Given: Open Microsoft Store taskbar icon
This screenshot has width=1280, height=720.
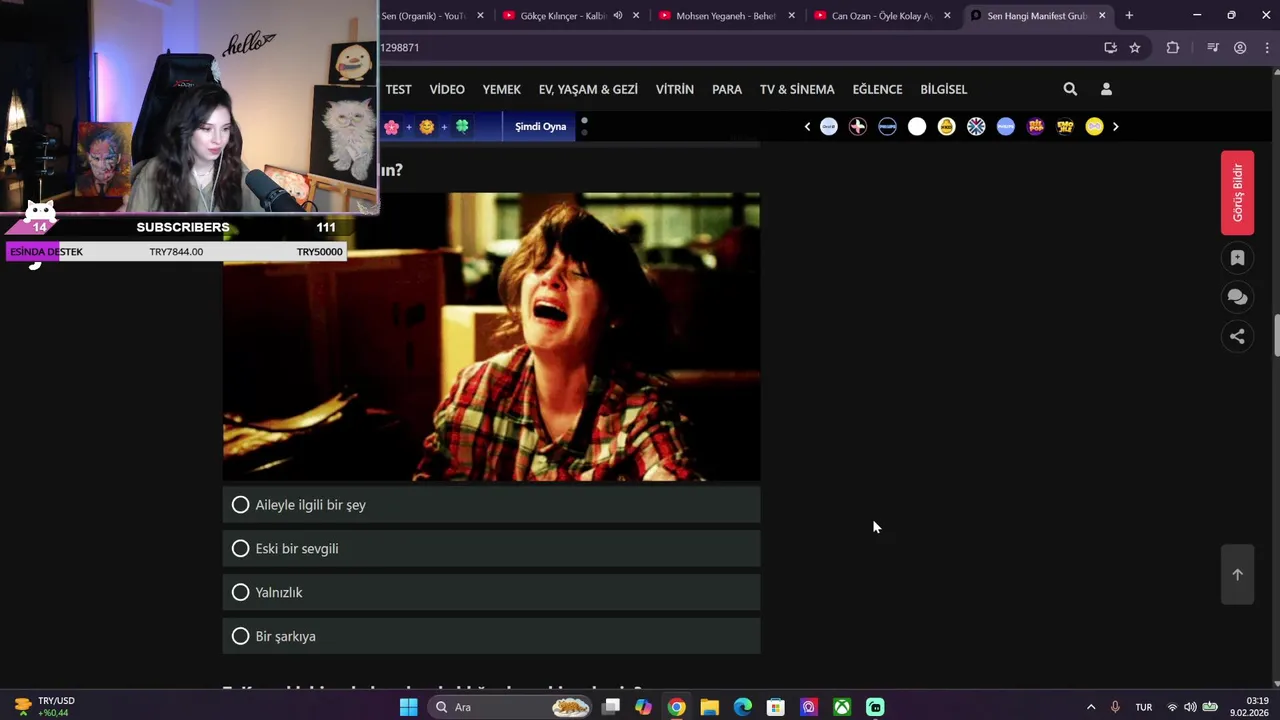Looking at the screenshot, I should [x=775, y=707].
